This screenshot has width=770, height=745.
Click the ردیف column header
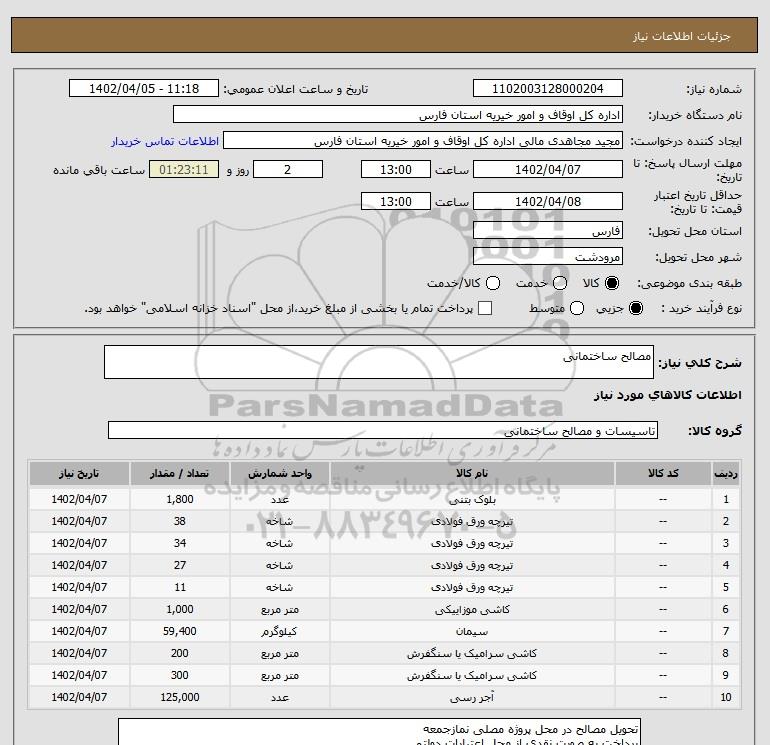726,473
